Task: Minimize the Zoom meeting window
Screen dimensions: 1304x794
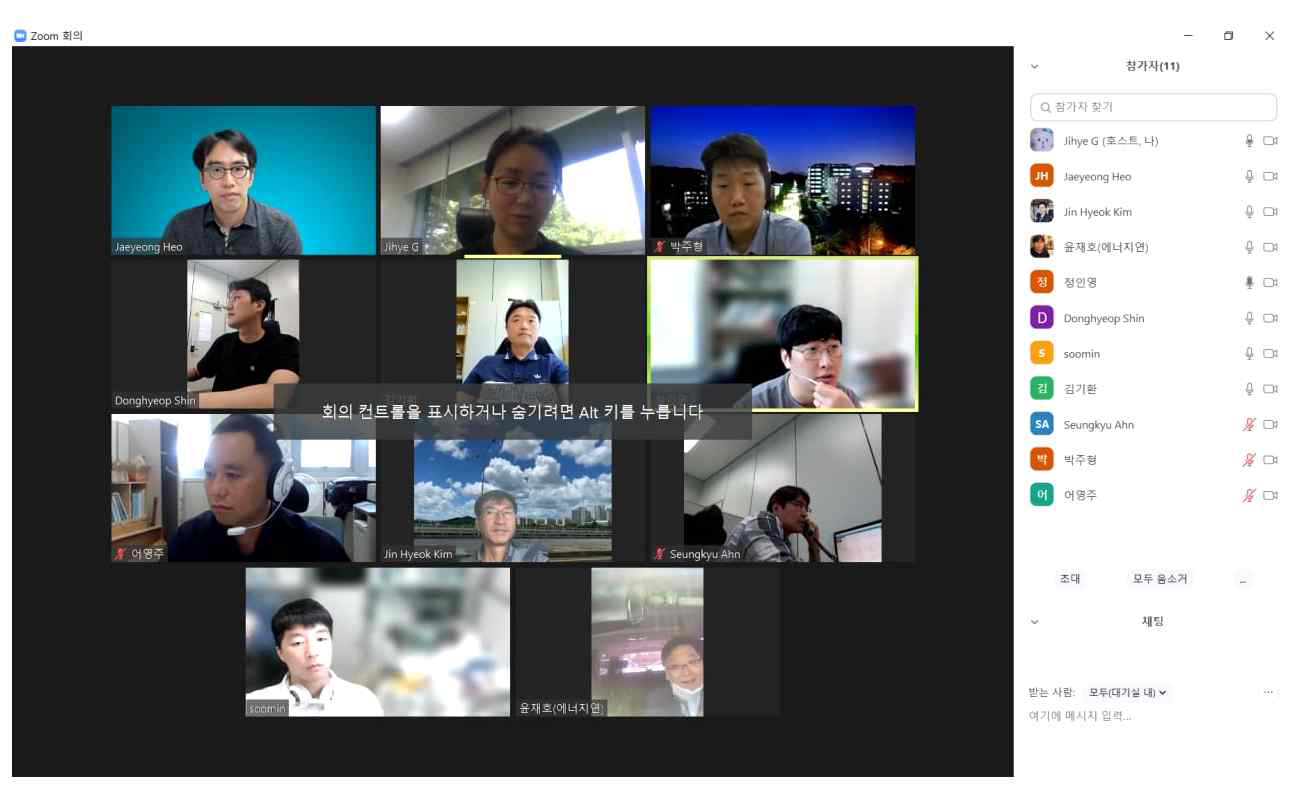Action: (1188, 36)
